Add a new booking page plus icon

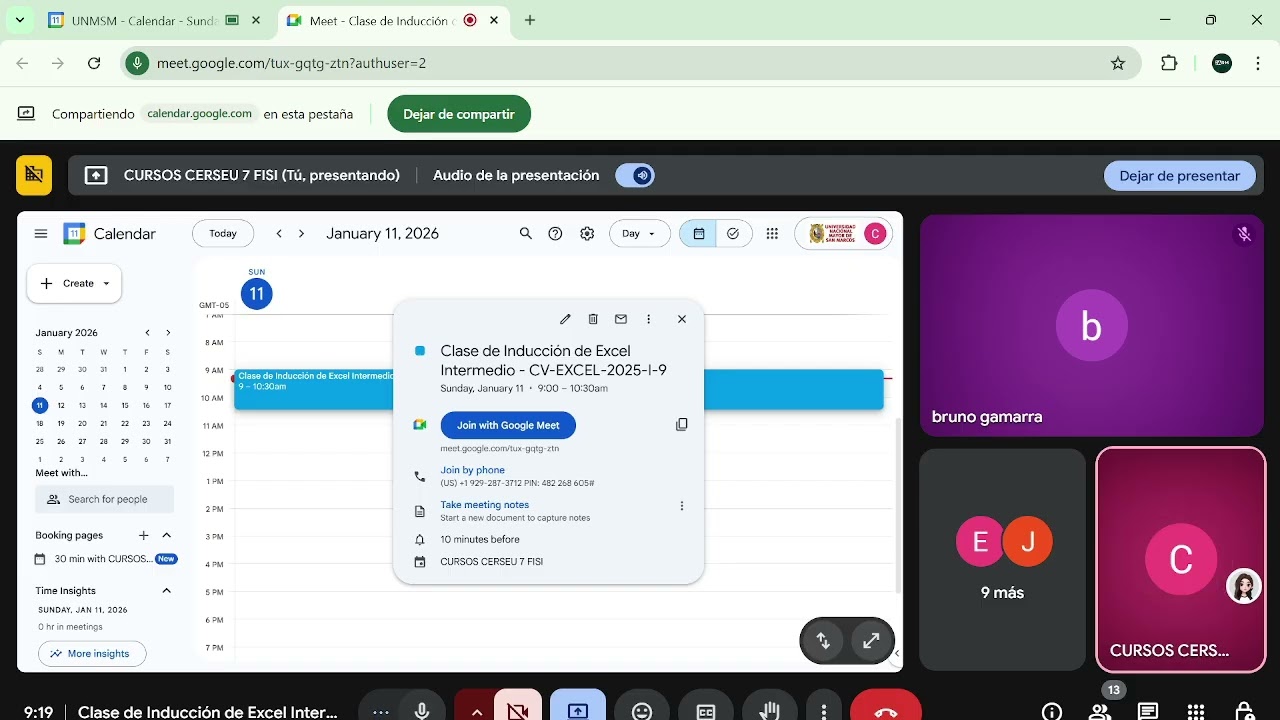point(143,536)
